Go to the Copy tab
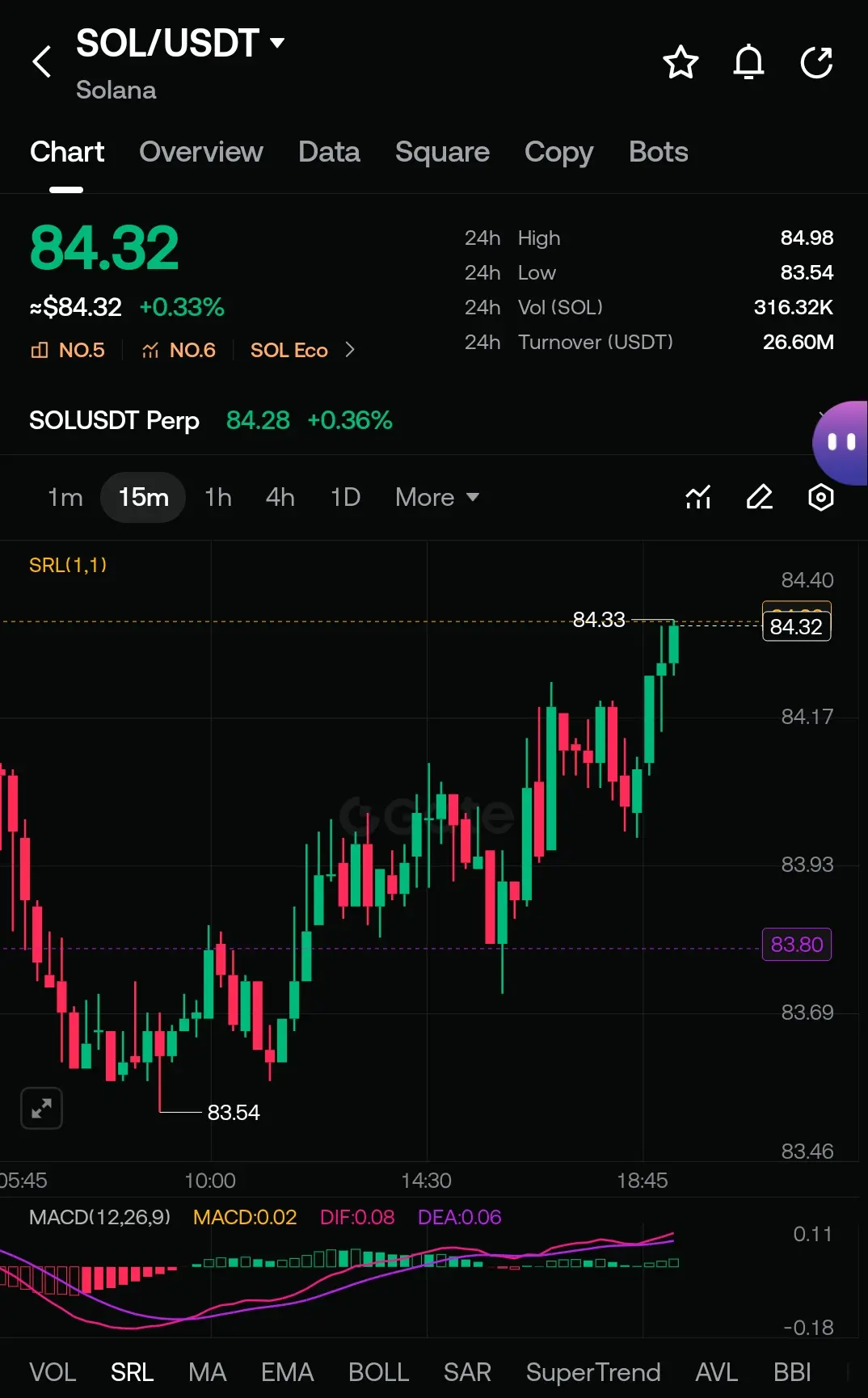Screen dimensions: 868x1398 point(558,152)
